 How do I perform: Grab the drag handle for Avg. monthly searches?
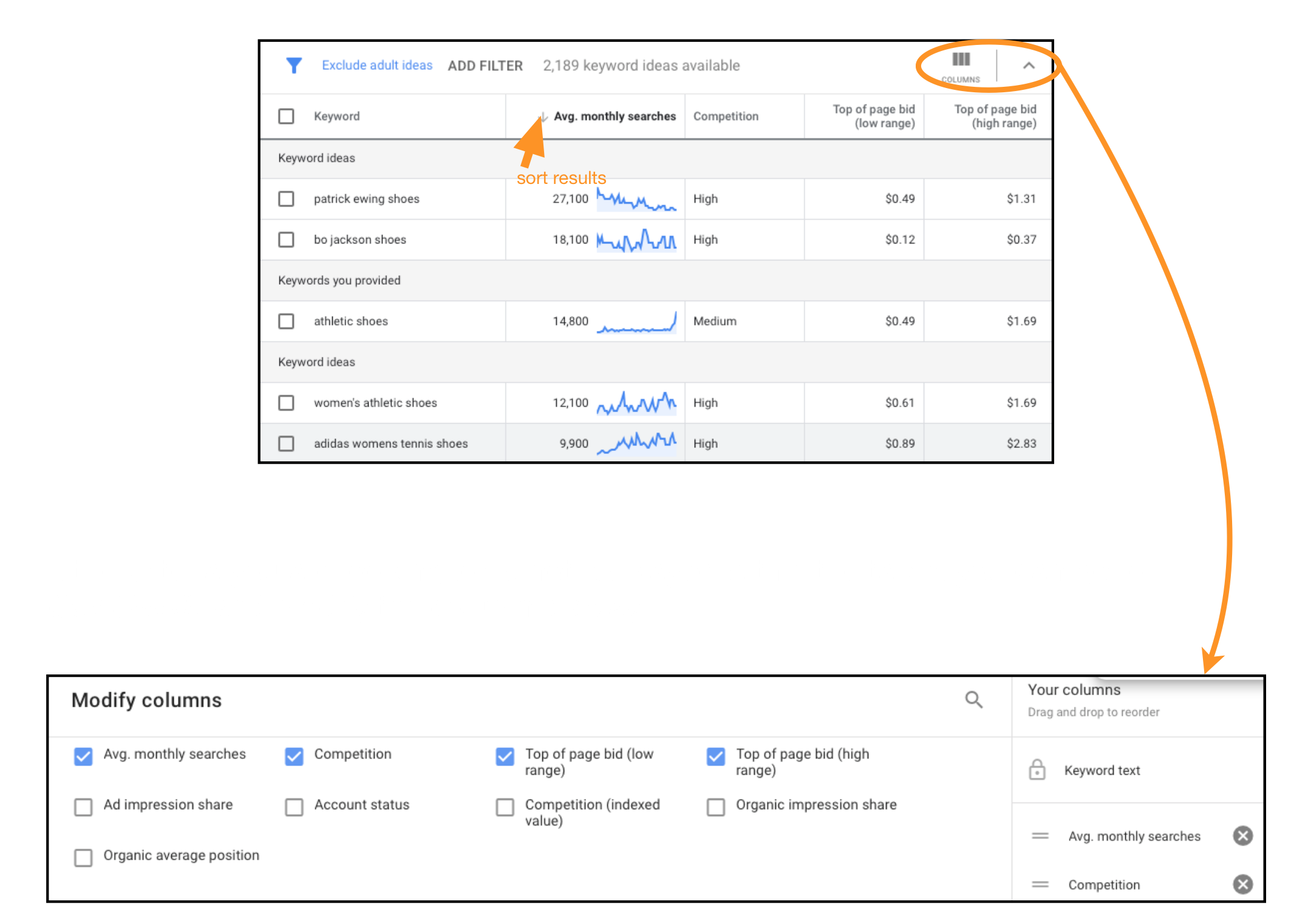1040,836
